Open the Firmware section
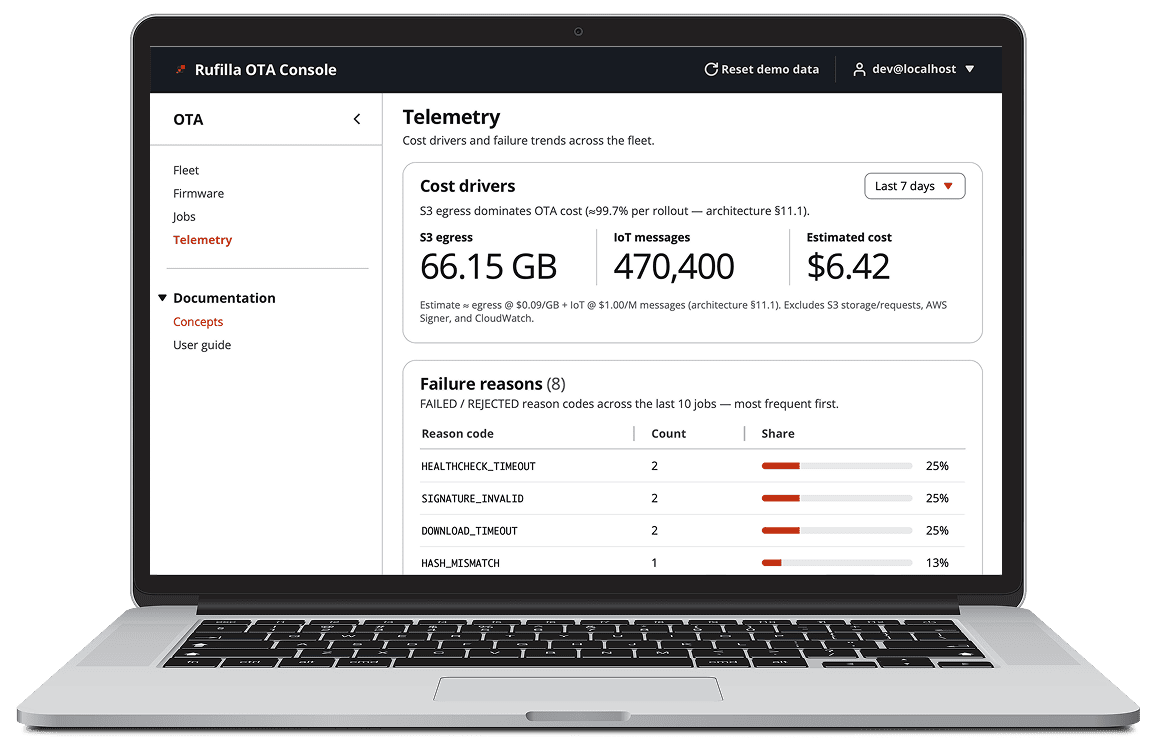 [x=198, y=193]
